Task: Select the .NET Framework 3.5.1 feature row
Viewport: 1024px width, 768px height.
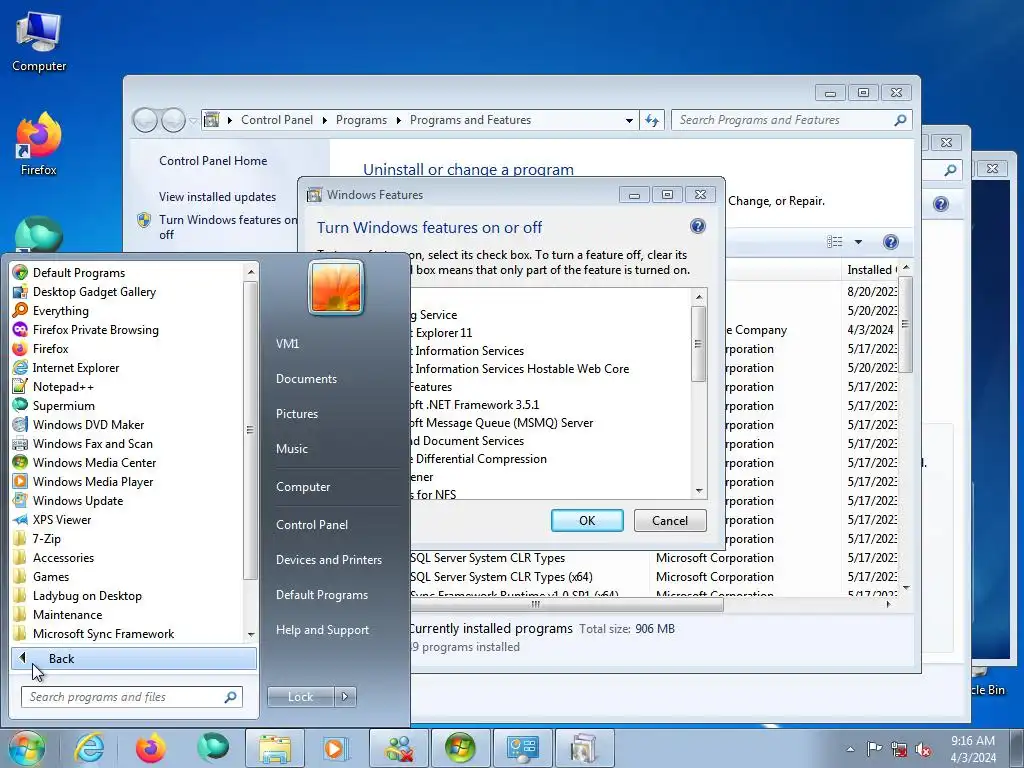Action: (473, 405)
